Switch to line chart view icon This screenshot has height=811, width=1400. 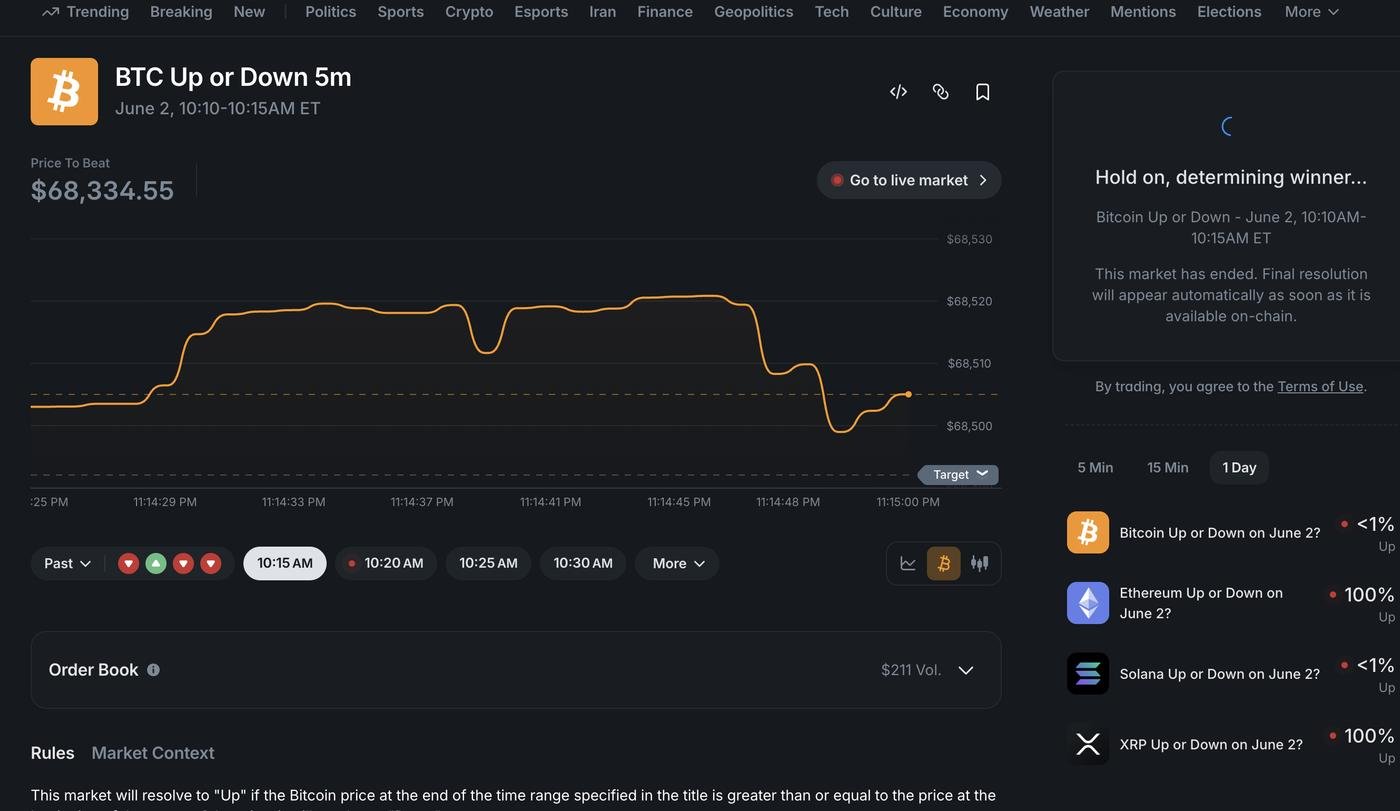908,563
